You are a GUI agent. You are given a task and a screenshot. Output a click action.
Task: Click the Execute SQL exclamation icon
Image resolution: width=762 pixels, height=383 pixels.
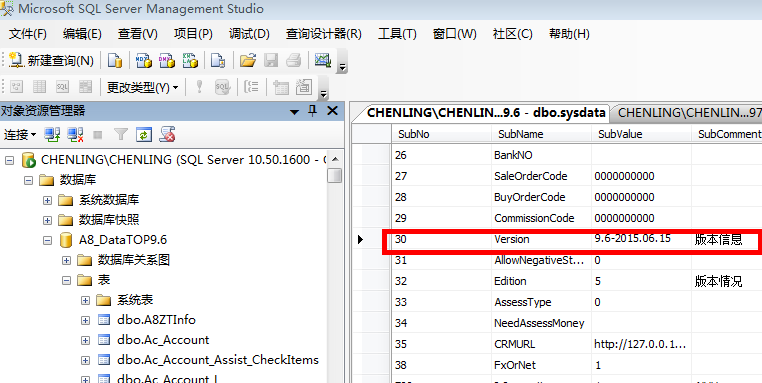199,87
